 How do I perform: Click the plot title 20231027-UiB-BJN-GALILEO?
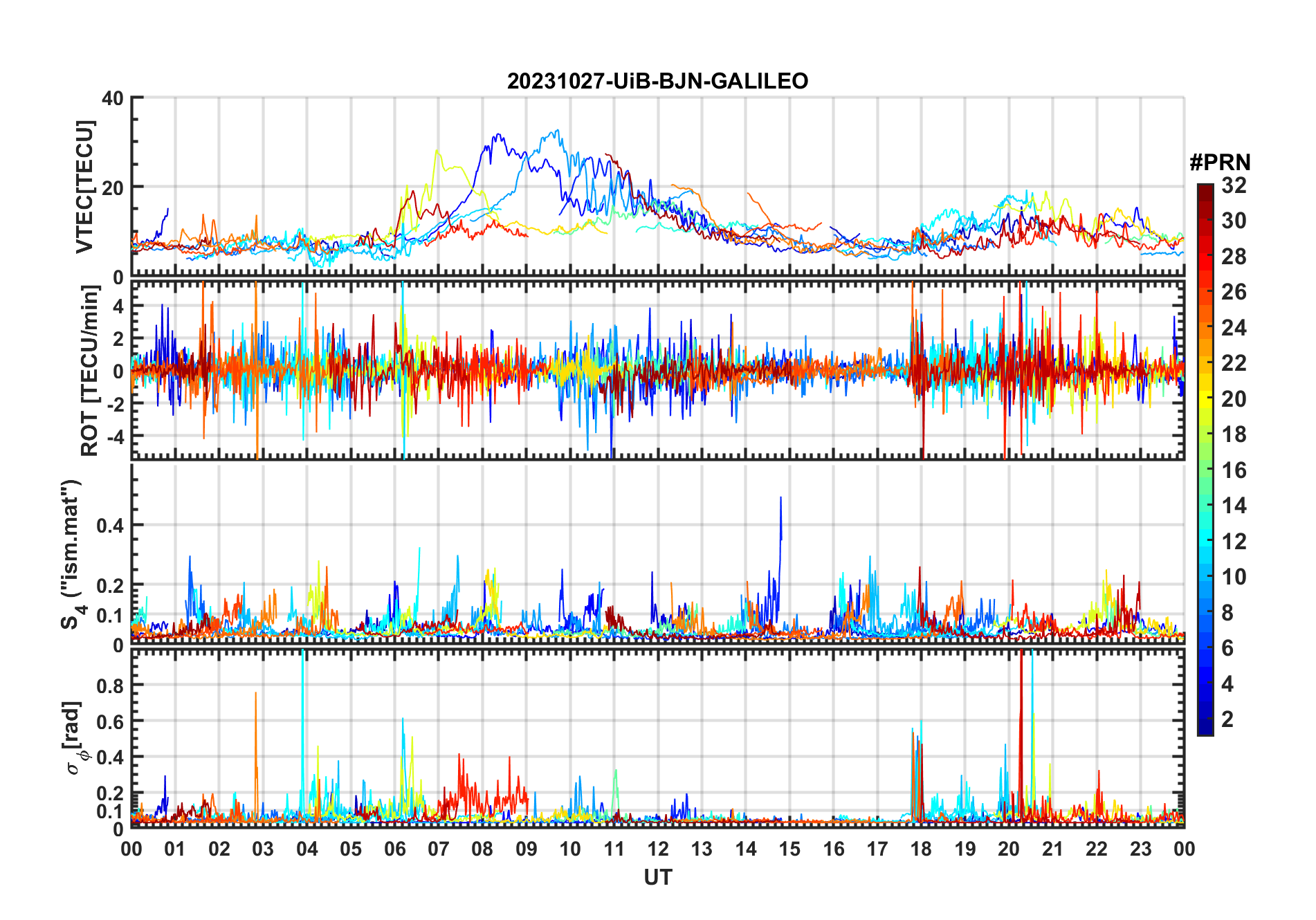coord(657,81)
